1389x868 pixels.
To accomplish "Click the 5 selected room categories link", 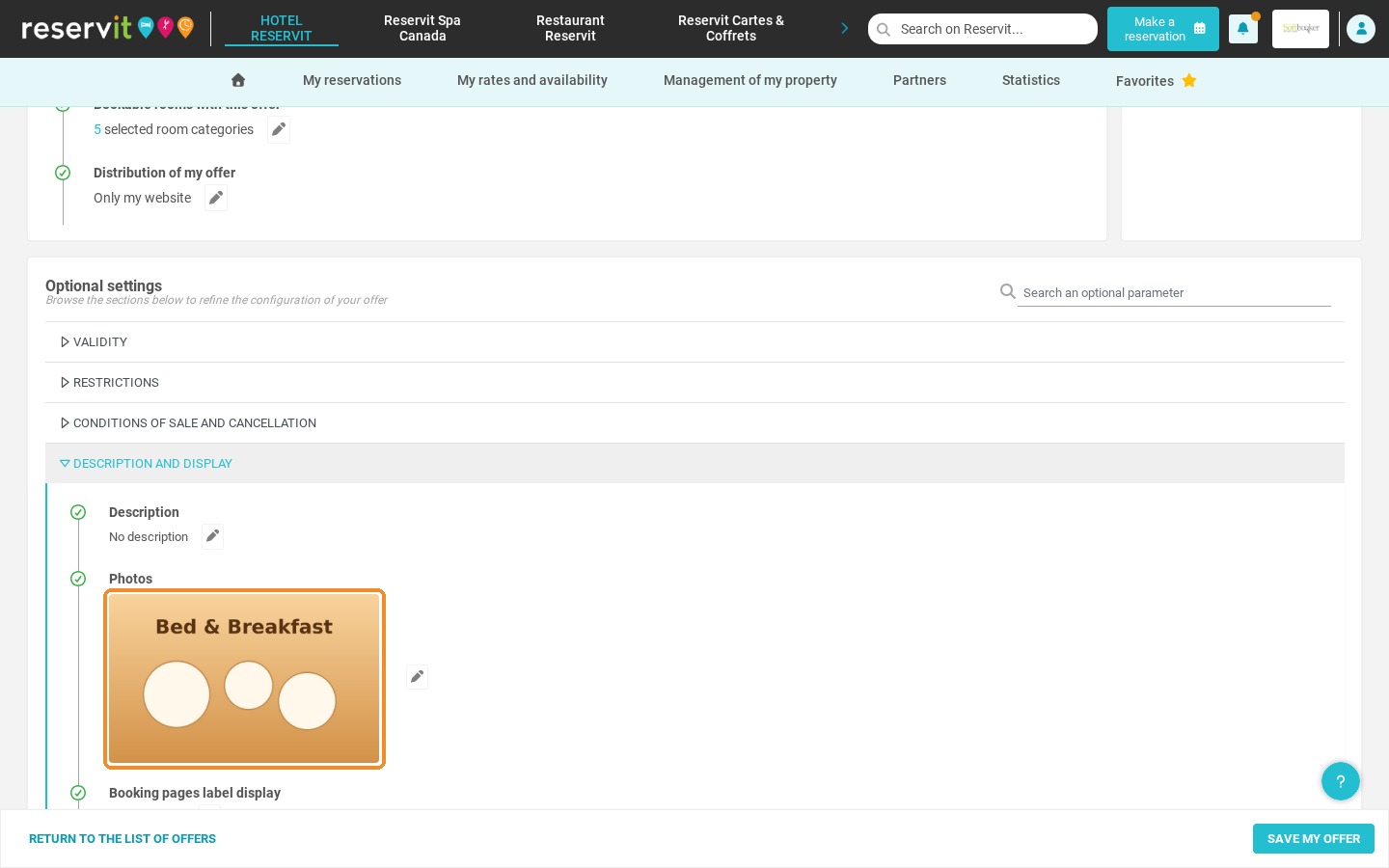I will [x=174, y=129].
